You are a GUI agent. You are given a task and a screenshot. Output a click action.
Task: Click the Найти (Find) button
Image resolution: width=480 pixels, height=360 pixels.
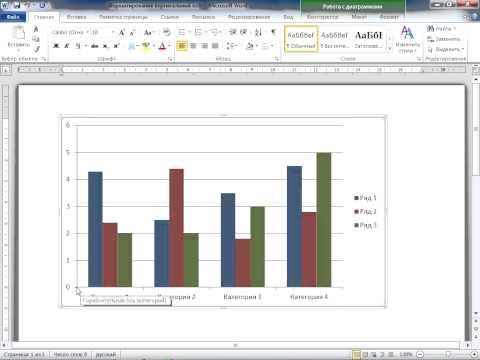(x=442, y=29)
